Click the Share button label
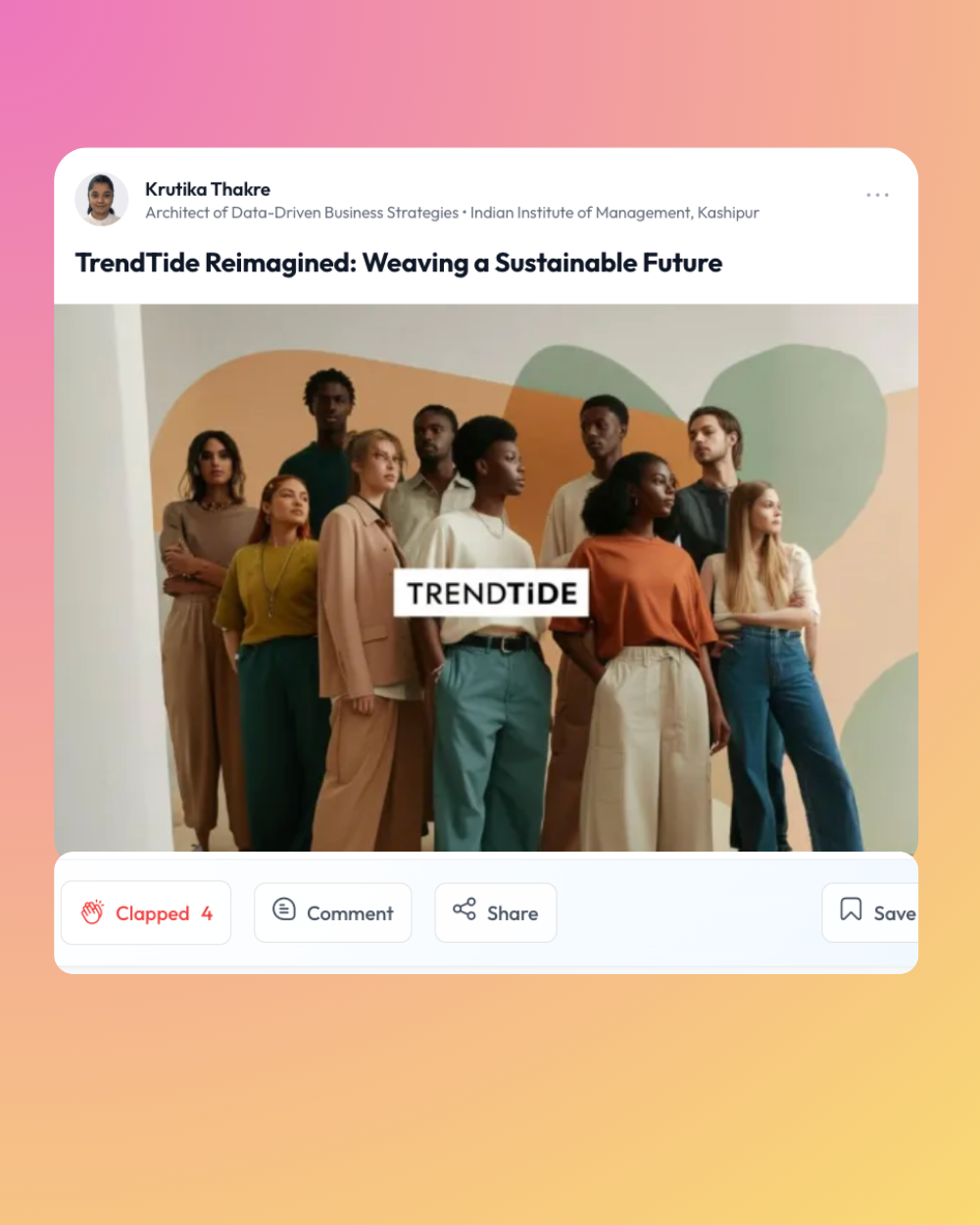980x1225 pixels. point(513,913)
